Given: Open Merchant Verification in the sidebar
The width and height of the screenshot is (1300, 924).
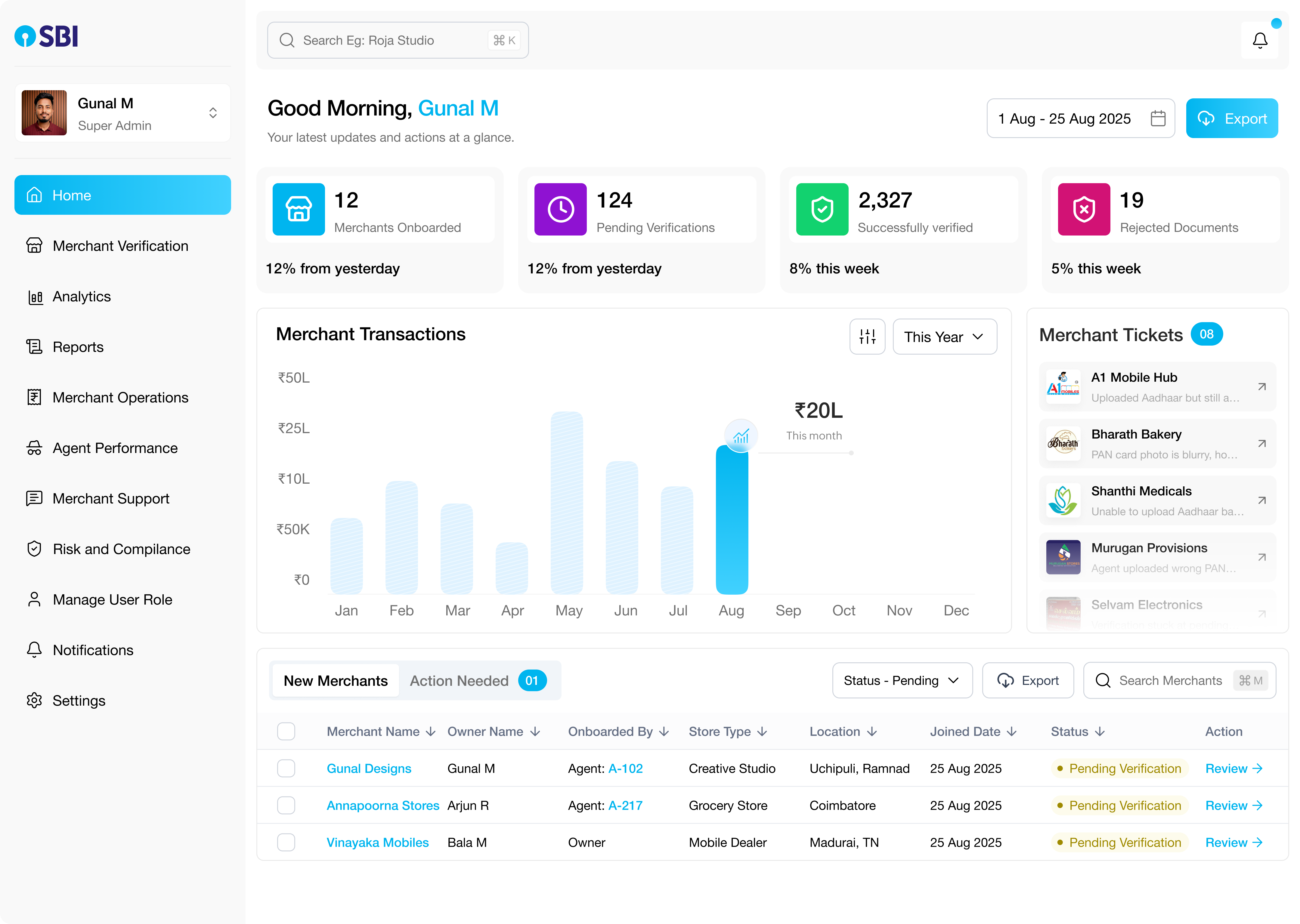Looking at the screenshot, I should (120, 246).
